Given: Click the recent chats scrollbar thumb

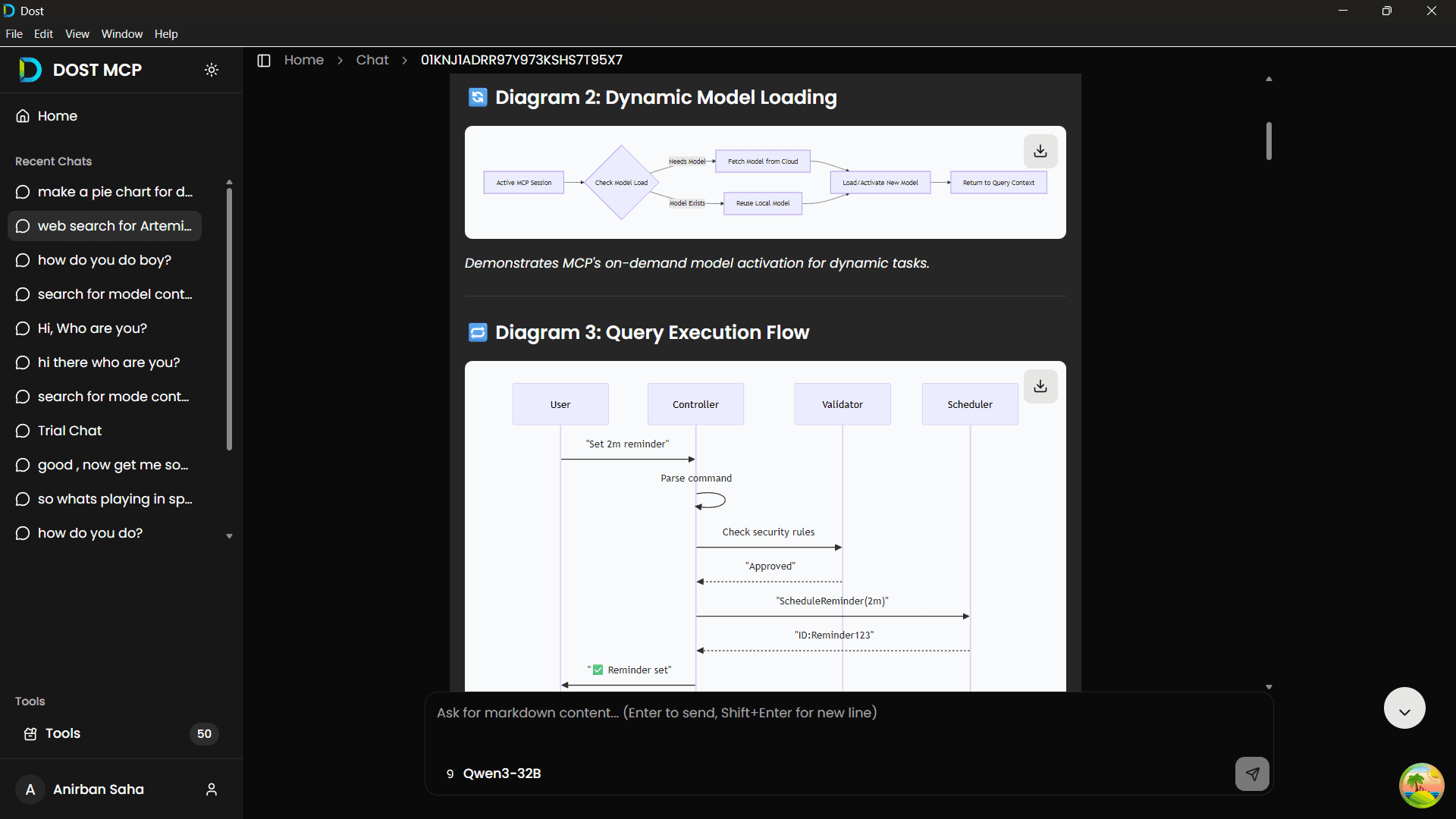Looking at the screenshot, I should tap(229, 318).
